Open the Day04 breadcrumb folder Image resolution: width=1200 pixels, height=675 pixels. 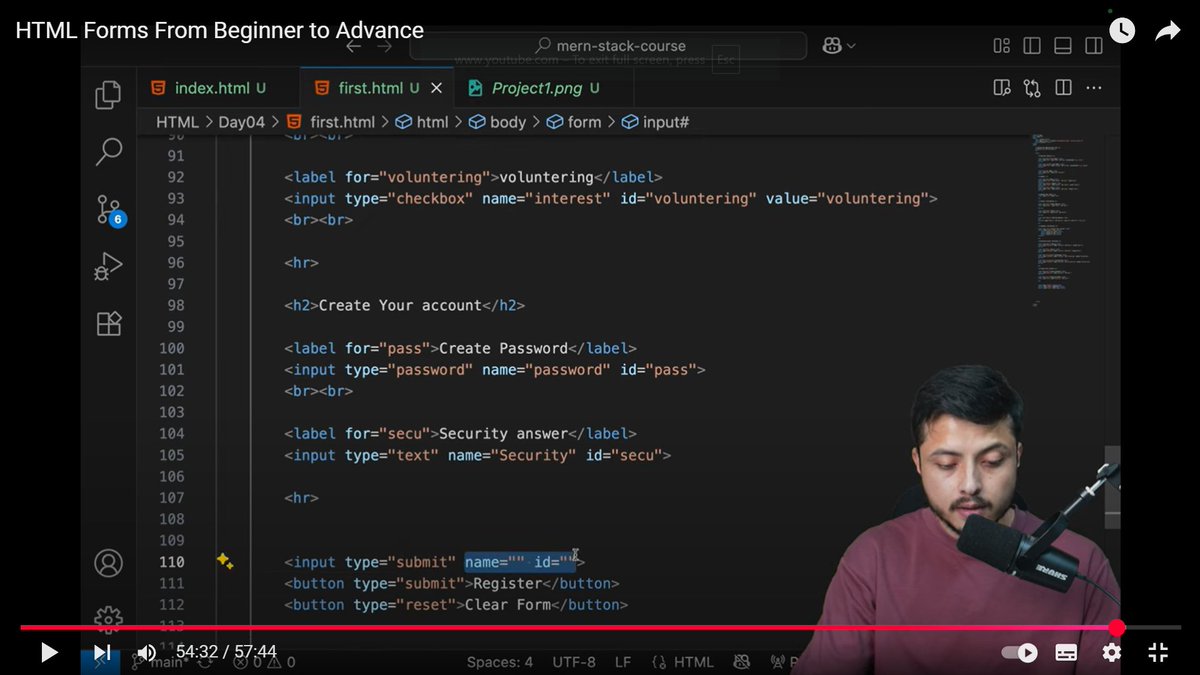tap(242, 122)
